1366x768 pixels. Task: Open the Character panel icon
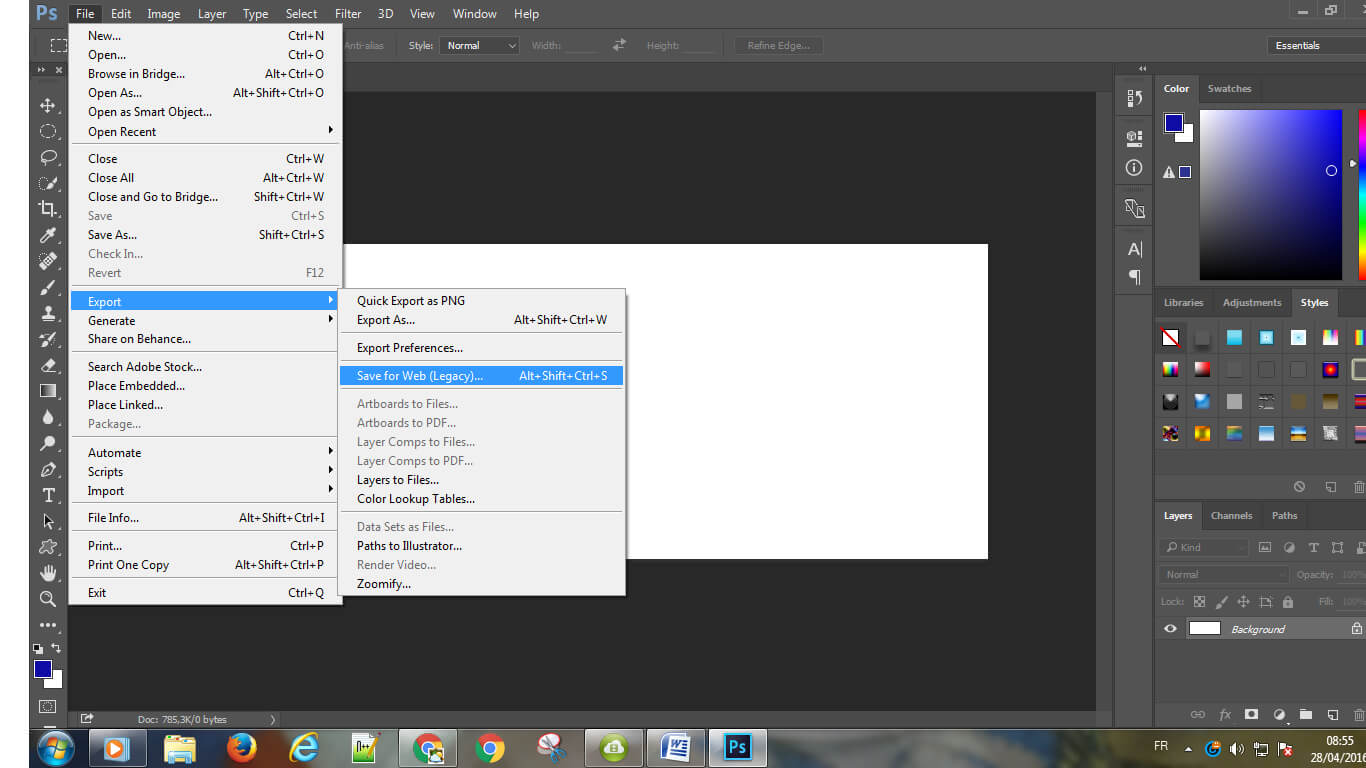(1134, 249)
